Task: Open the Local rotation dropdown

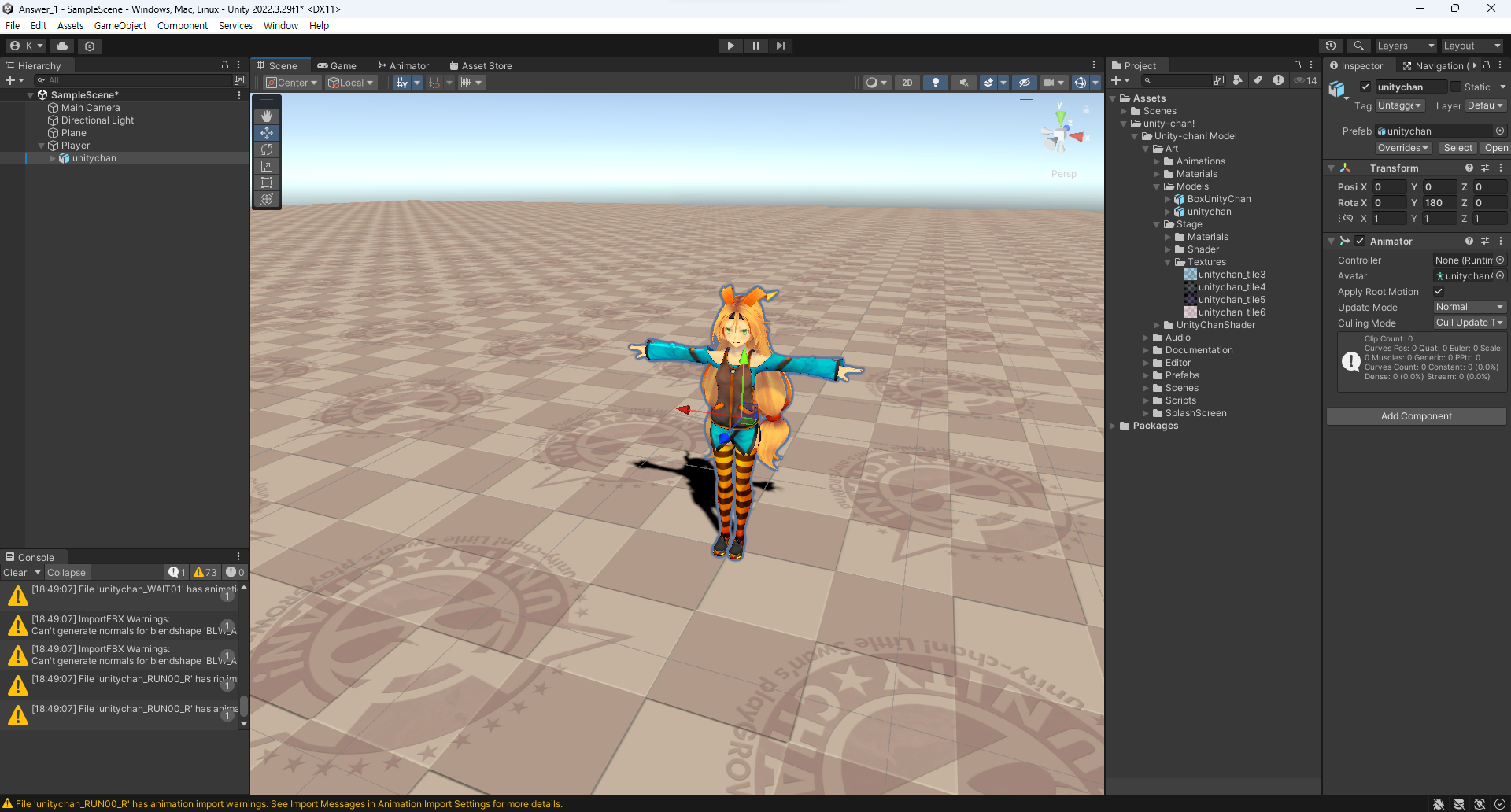Action: tap(351, 83)
